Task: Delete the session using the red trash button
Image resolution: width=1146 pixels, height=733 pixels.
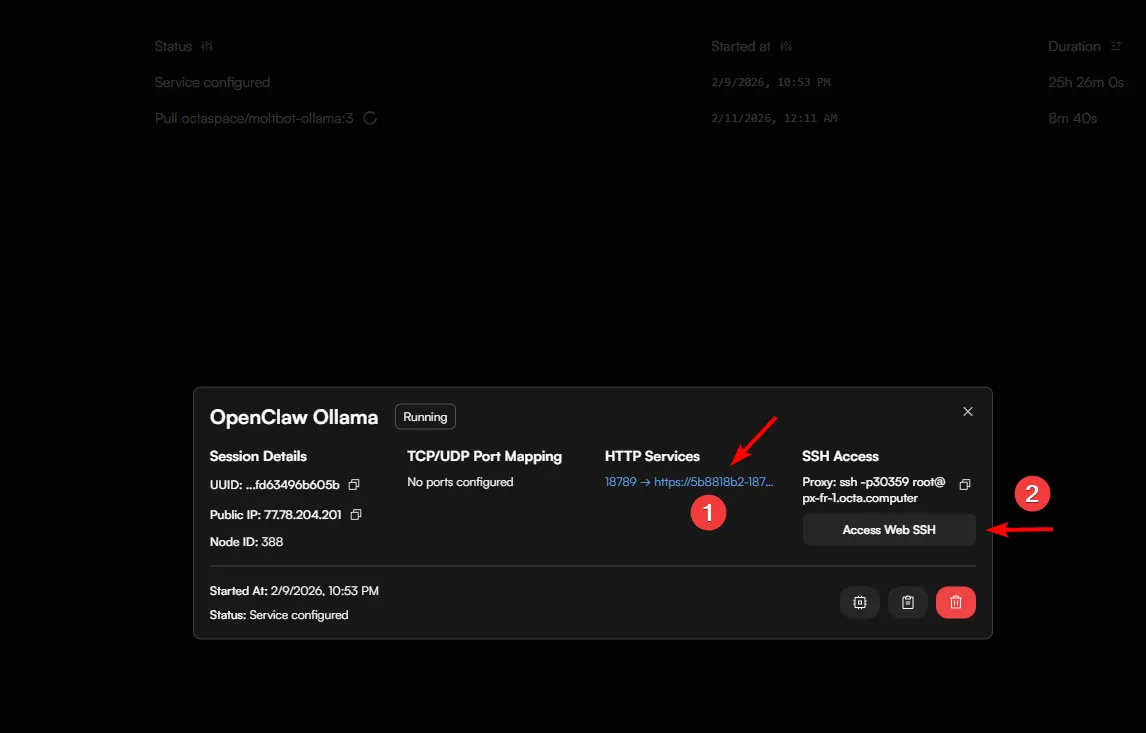Action: point(956,602)
